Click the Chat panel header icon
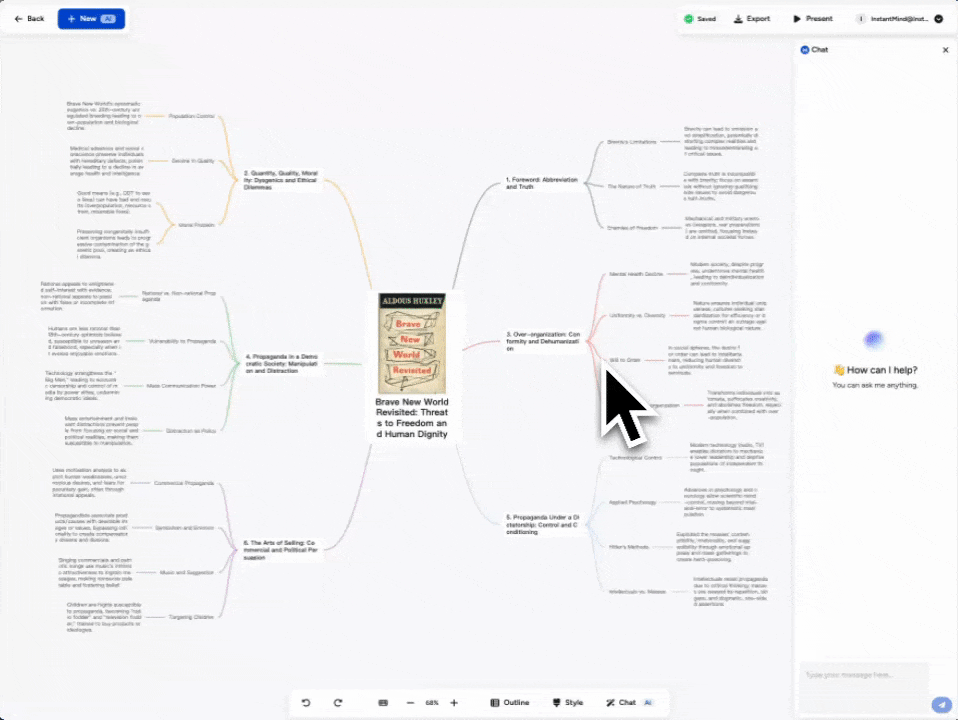The image size is (958, 720). point(805,50)
